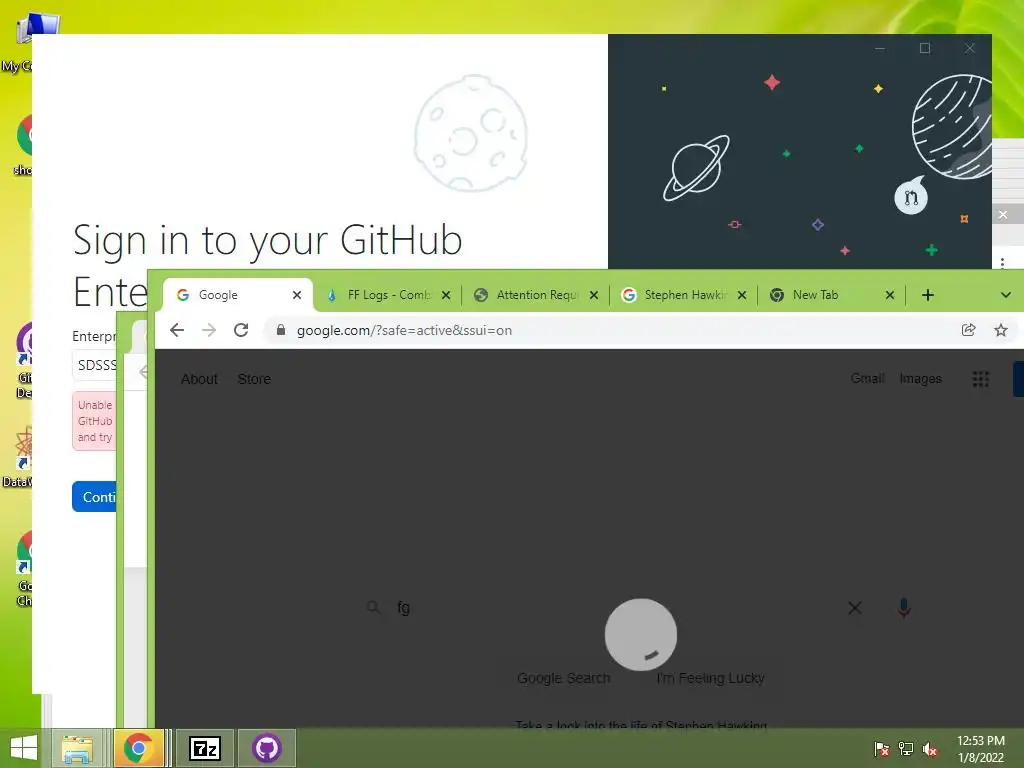Close the New Tab tab
Screen dimensions: 1024x768
click(x=889, y=295)
